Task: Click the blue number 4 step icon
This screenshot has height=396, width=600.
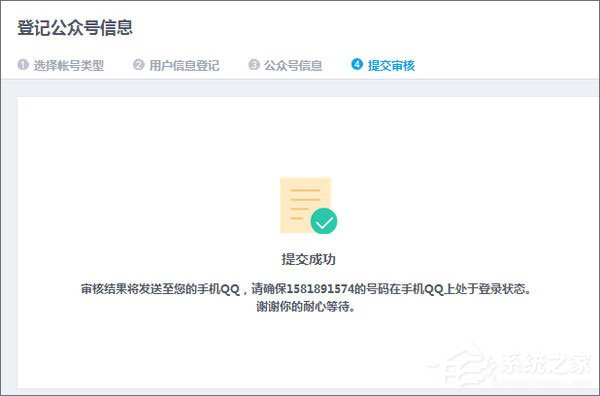Action: [x=357, y=64]
